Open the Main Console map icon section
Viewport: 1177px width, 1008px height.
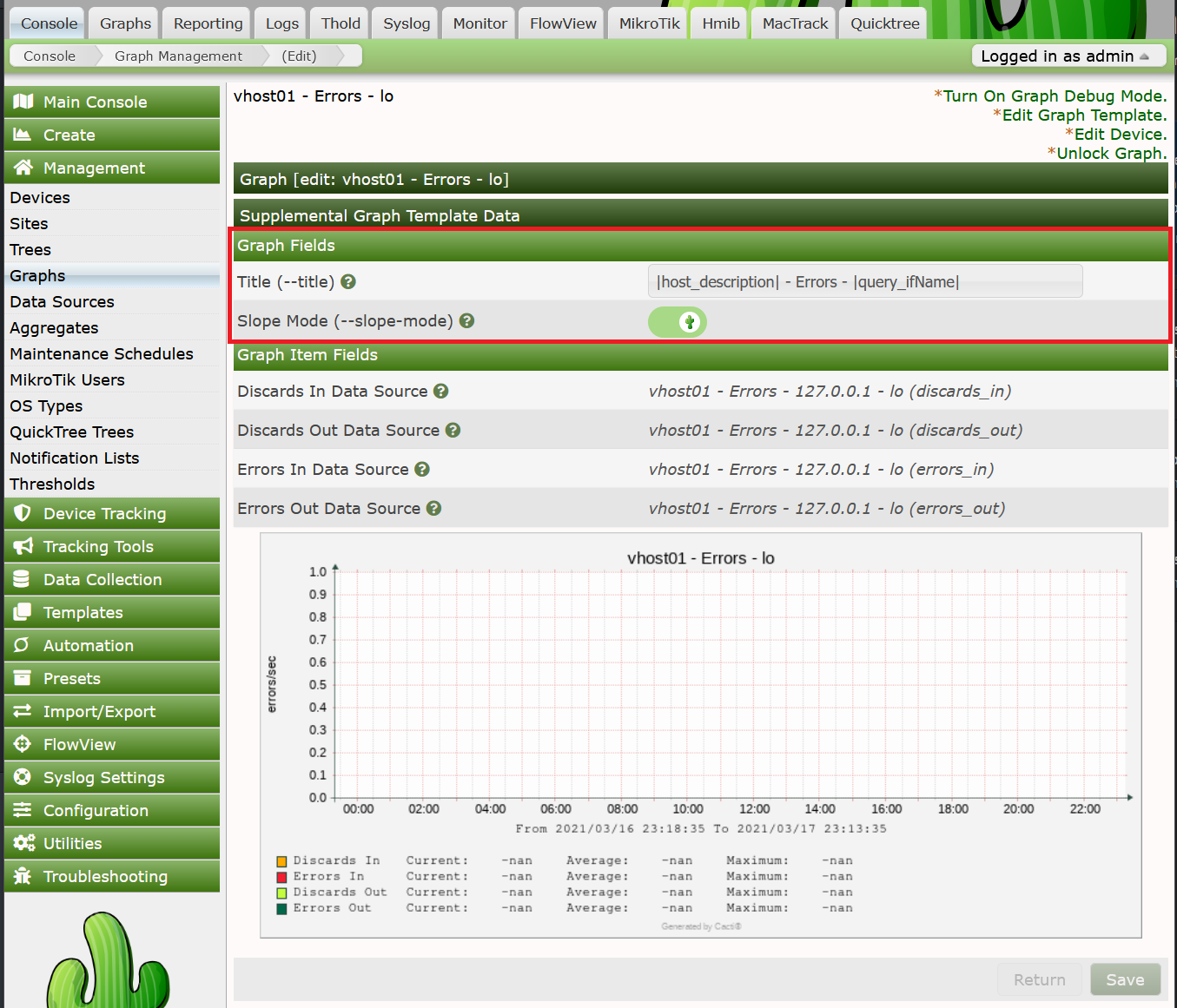point(23,102)
